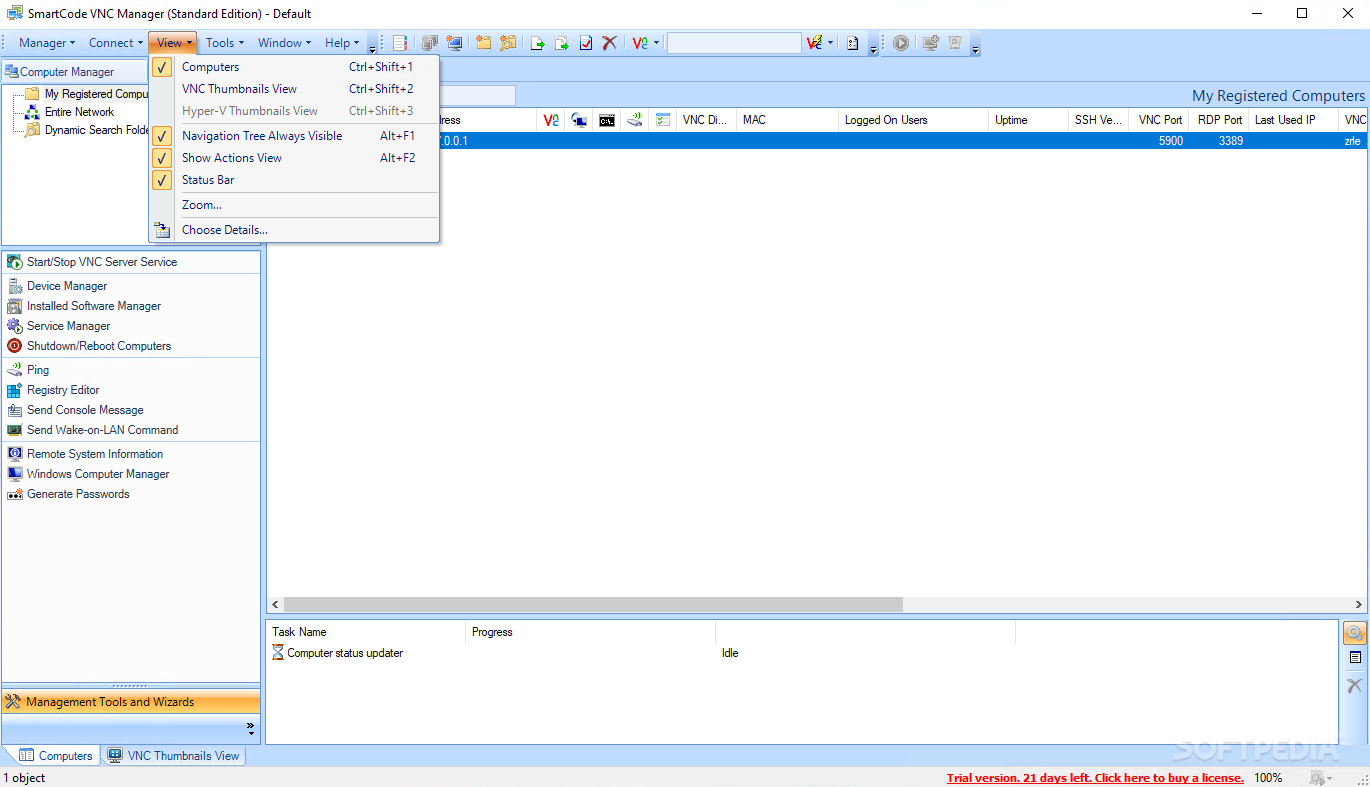Open the Connect menu dropdown
Screen dimensions: 1370x787
click(115, 43)
